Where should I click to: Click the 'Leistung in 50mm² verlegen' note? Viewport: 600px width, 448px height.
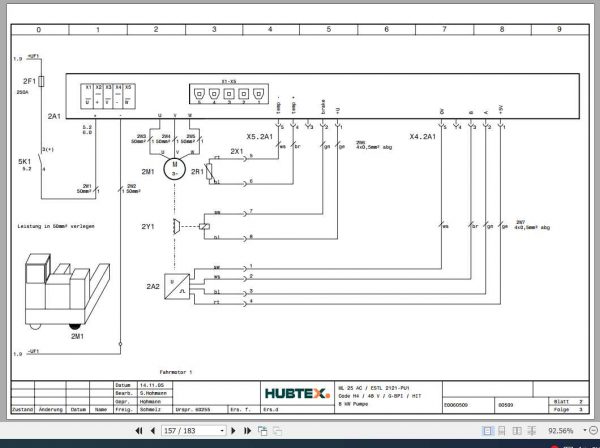tap(56, 226)
